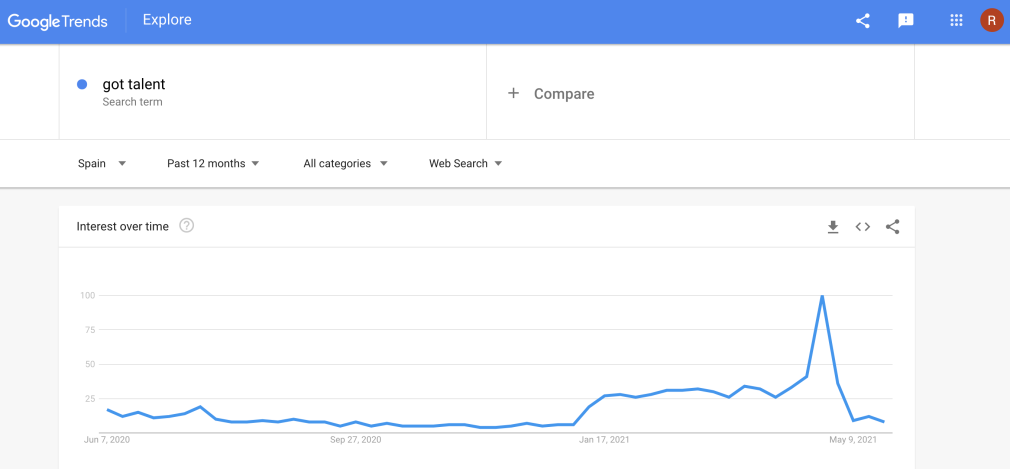Open the embed code icon
This screenshot has width=1010, height=469.
pyautogui.click(x=862, y=227)
